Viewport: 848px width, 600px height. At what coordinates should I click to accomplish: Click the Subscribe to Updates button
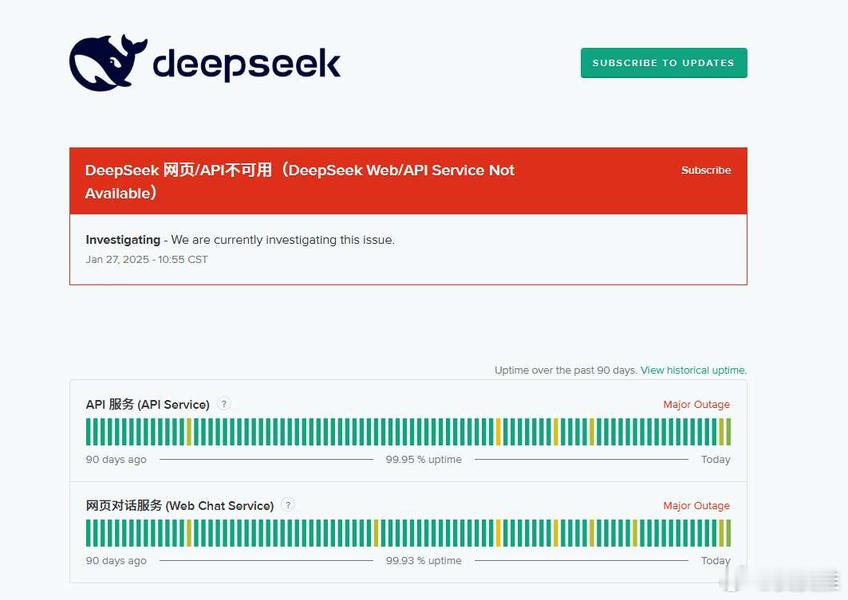point(664,63)
